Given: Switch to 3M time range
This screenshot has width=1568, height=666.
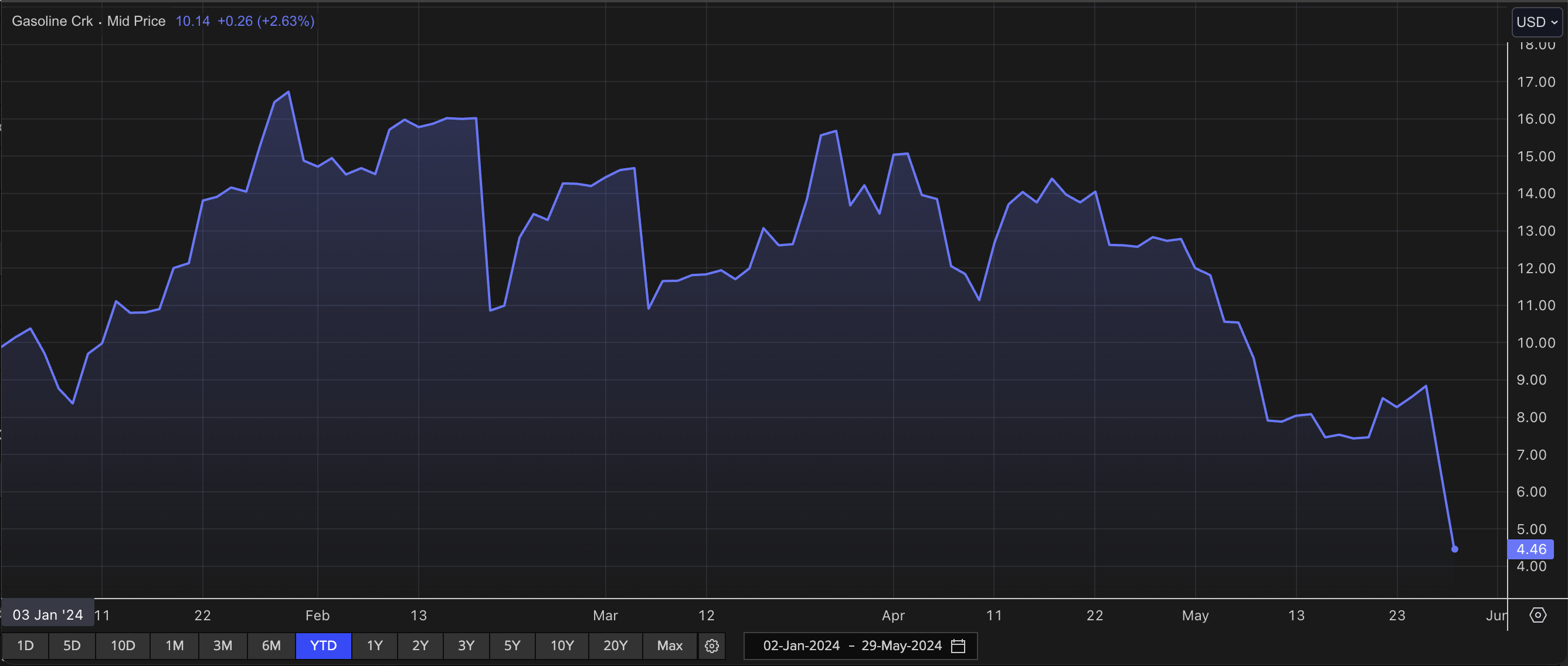Looking at the screenshot, I should 223,646.
